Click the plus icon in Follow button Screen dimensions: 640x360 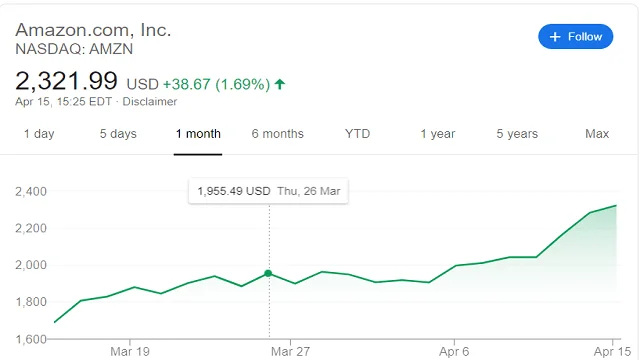(555, 37)
